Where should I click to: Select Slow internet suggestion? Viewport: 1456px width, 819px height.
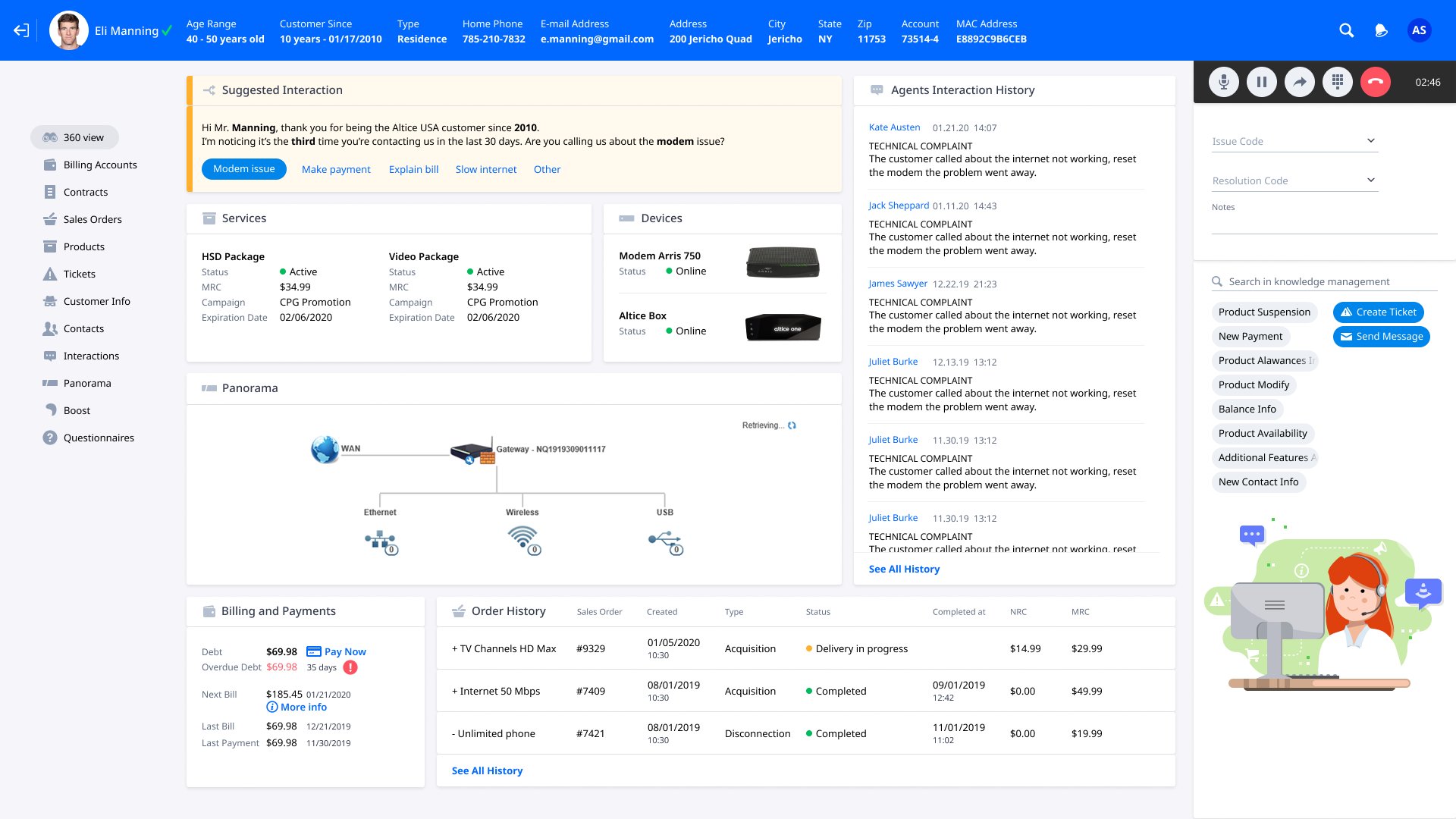coord(486,169)
